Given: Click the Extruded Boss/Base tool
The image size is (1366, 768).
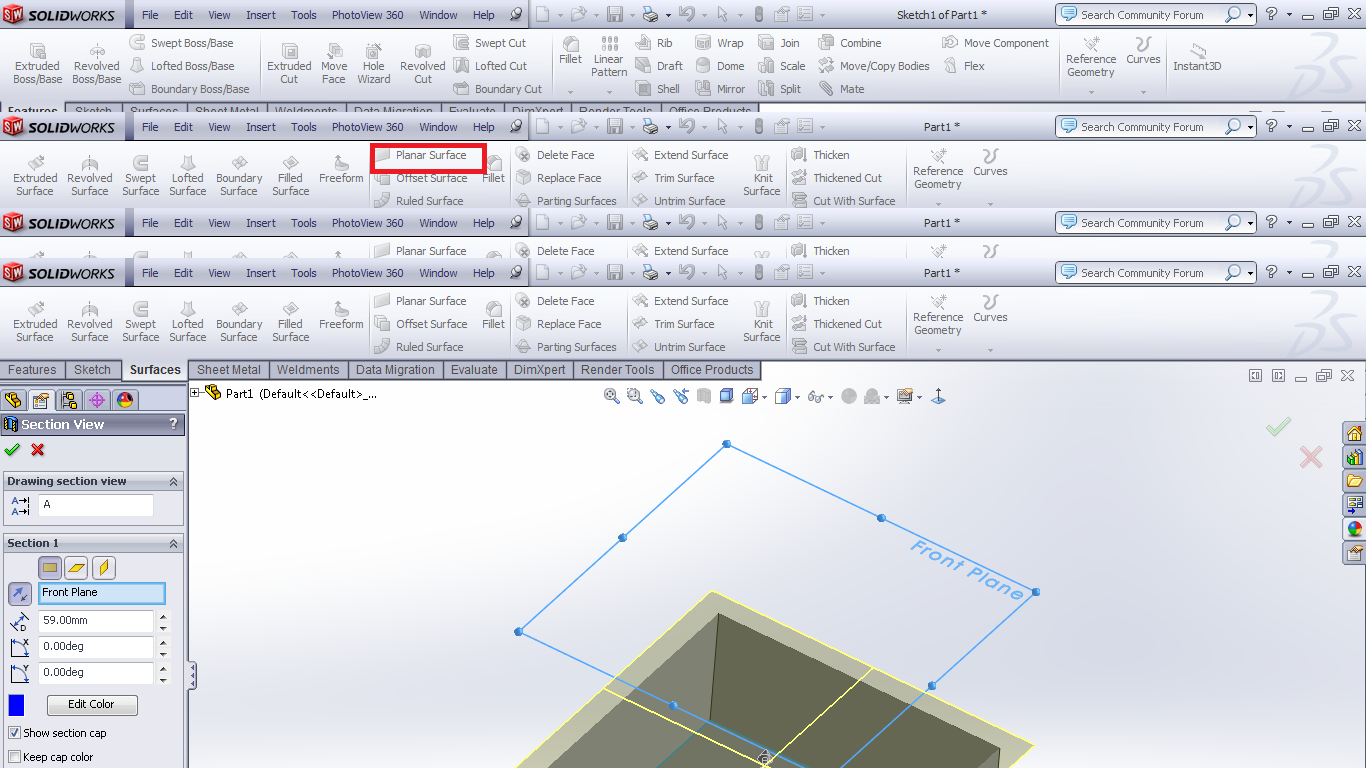Looking at the screenshot, I should [x=37, y=64].
